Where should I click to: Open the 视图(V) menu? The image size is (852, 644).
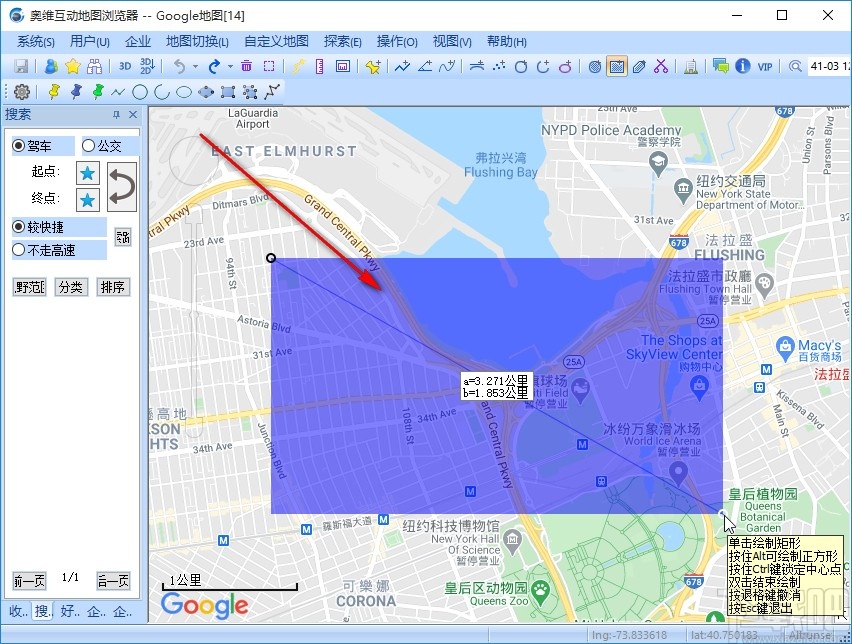pyautogui.click(x=452, y=41)
